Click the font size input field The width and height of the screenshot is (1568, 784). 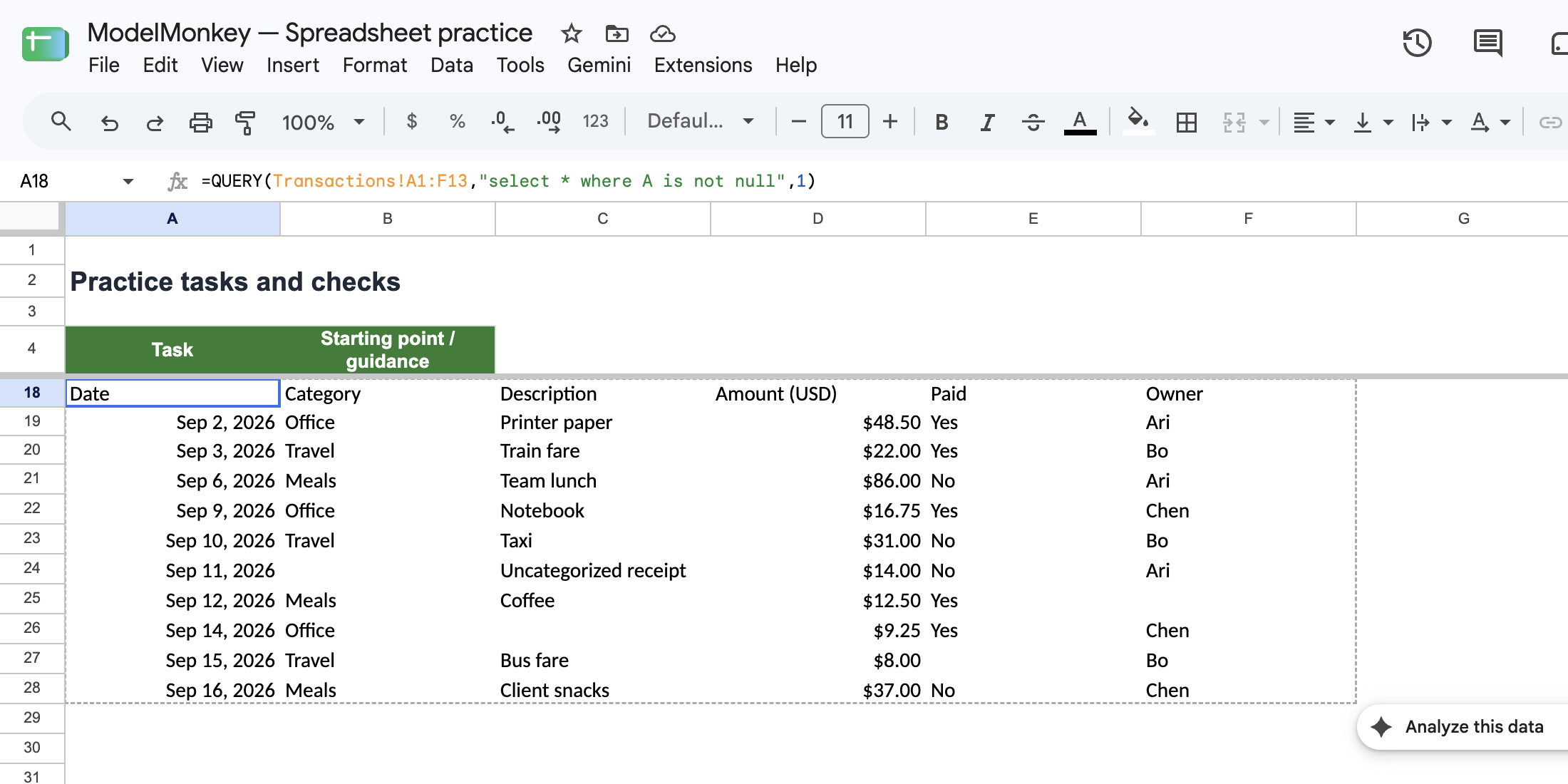[845, 122]
